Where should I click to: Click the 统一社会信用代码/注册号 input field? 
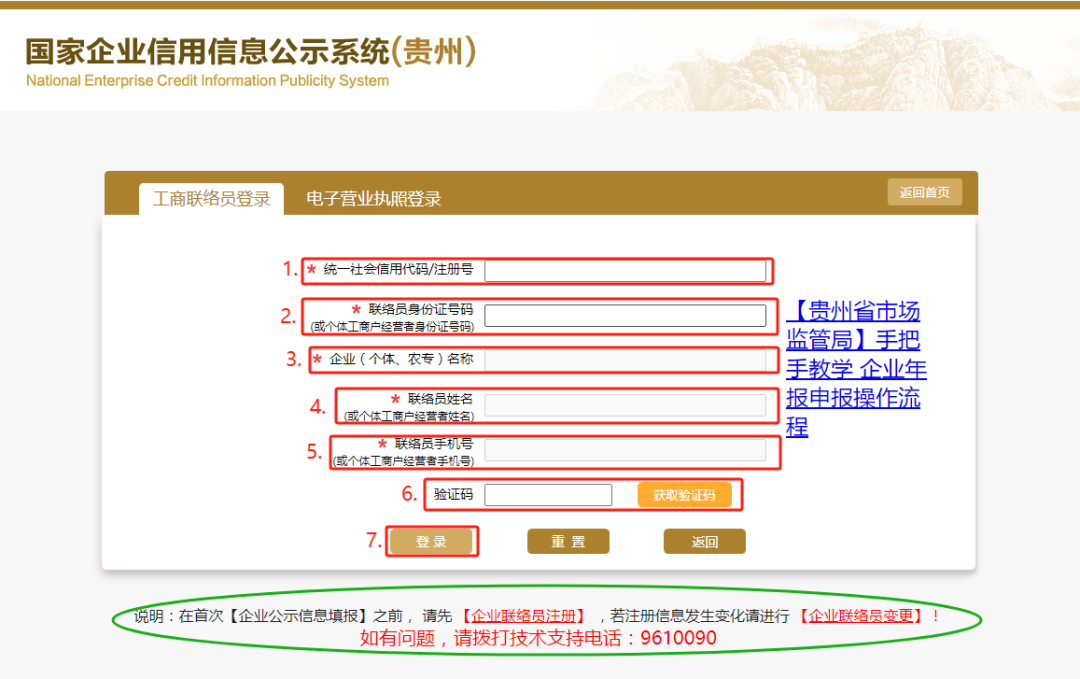coord(628,270)
